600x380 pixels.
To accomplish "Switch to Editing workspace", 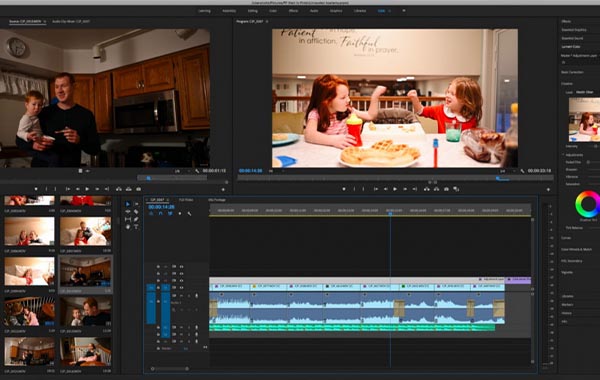I will (x=253, y=11).
